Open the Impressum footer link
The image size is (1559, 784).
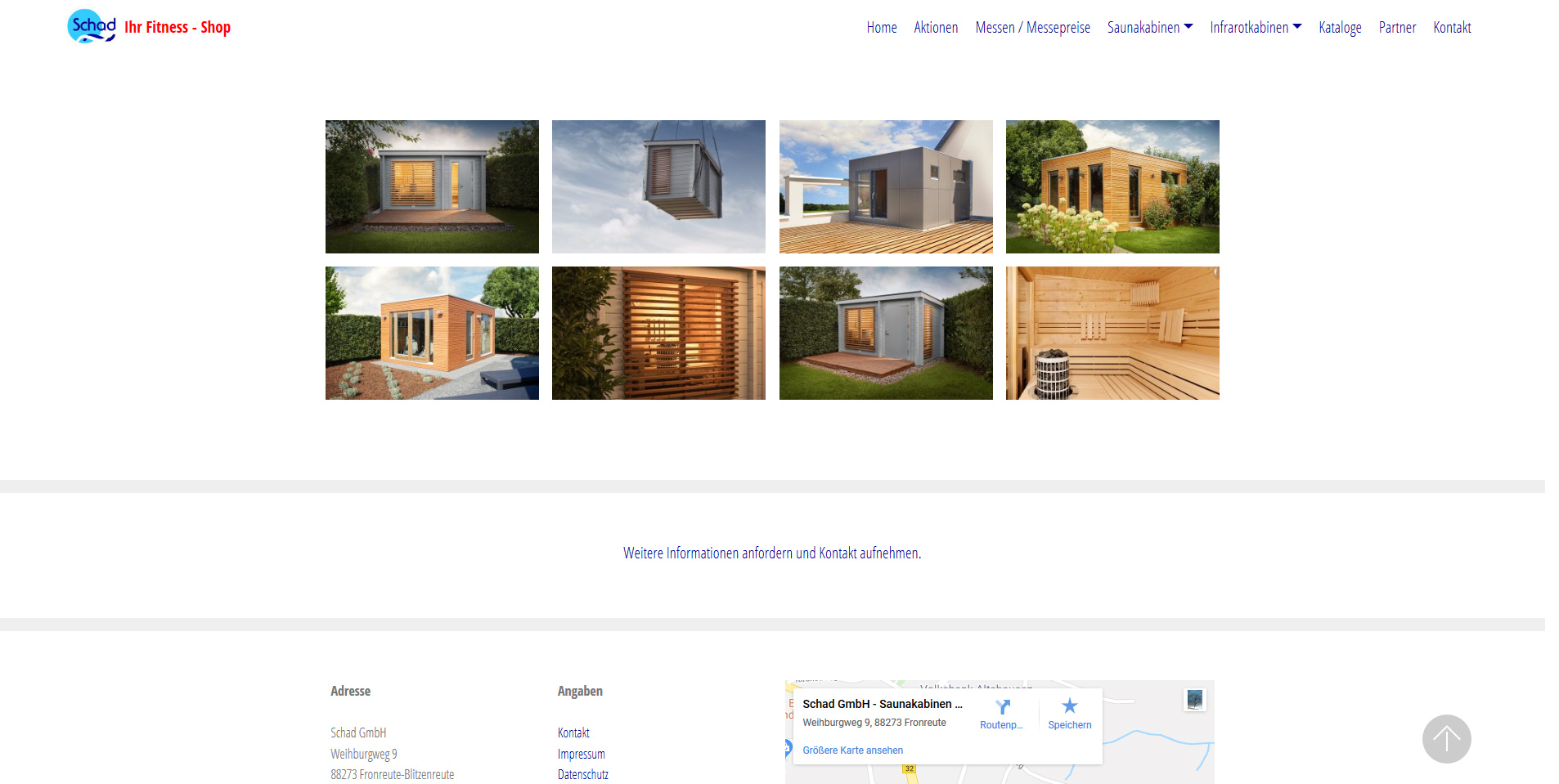click(x=581, y=754)
